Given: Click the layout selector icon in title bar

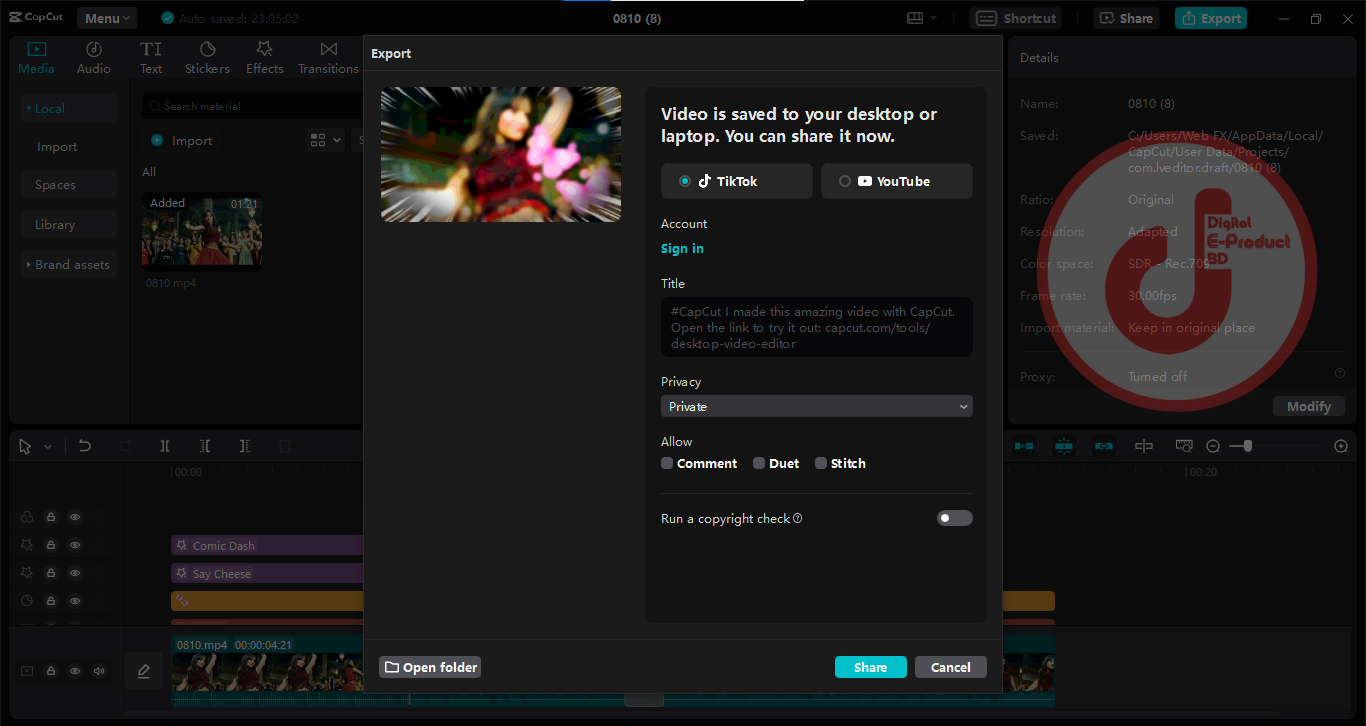Looking at the screenshot, I should click(921, 18).
